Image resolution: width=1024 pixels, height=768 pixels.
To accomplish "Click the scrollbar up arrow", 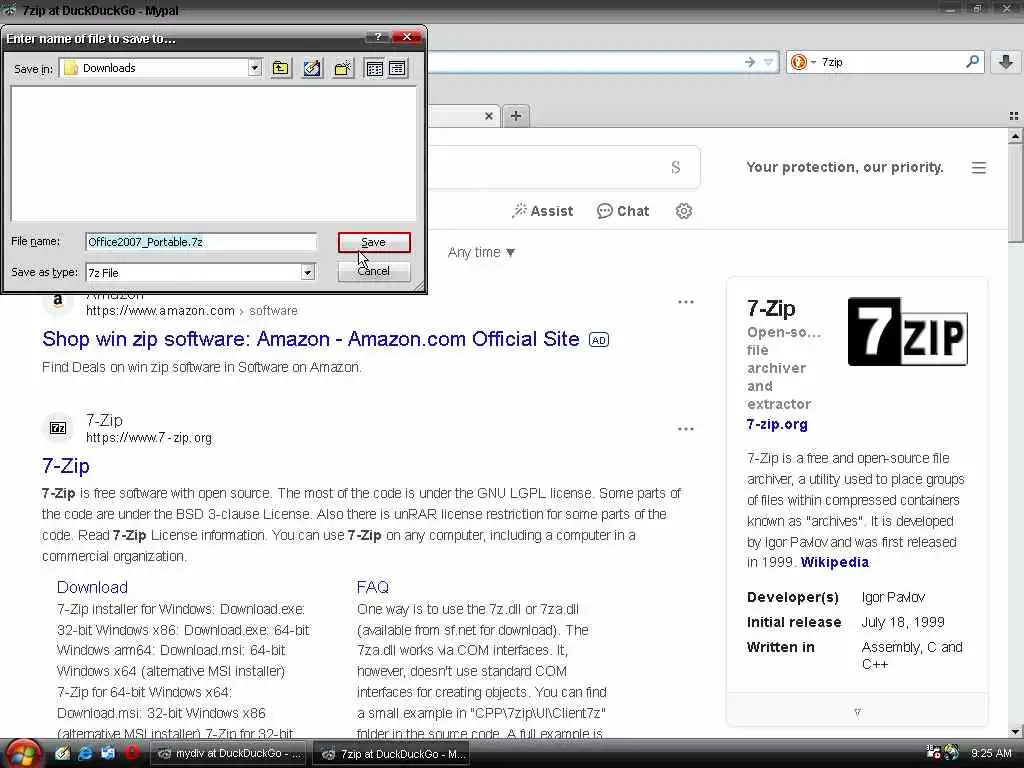I will [1015, 136].
